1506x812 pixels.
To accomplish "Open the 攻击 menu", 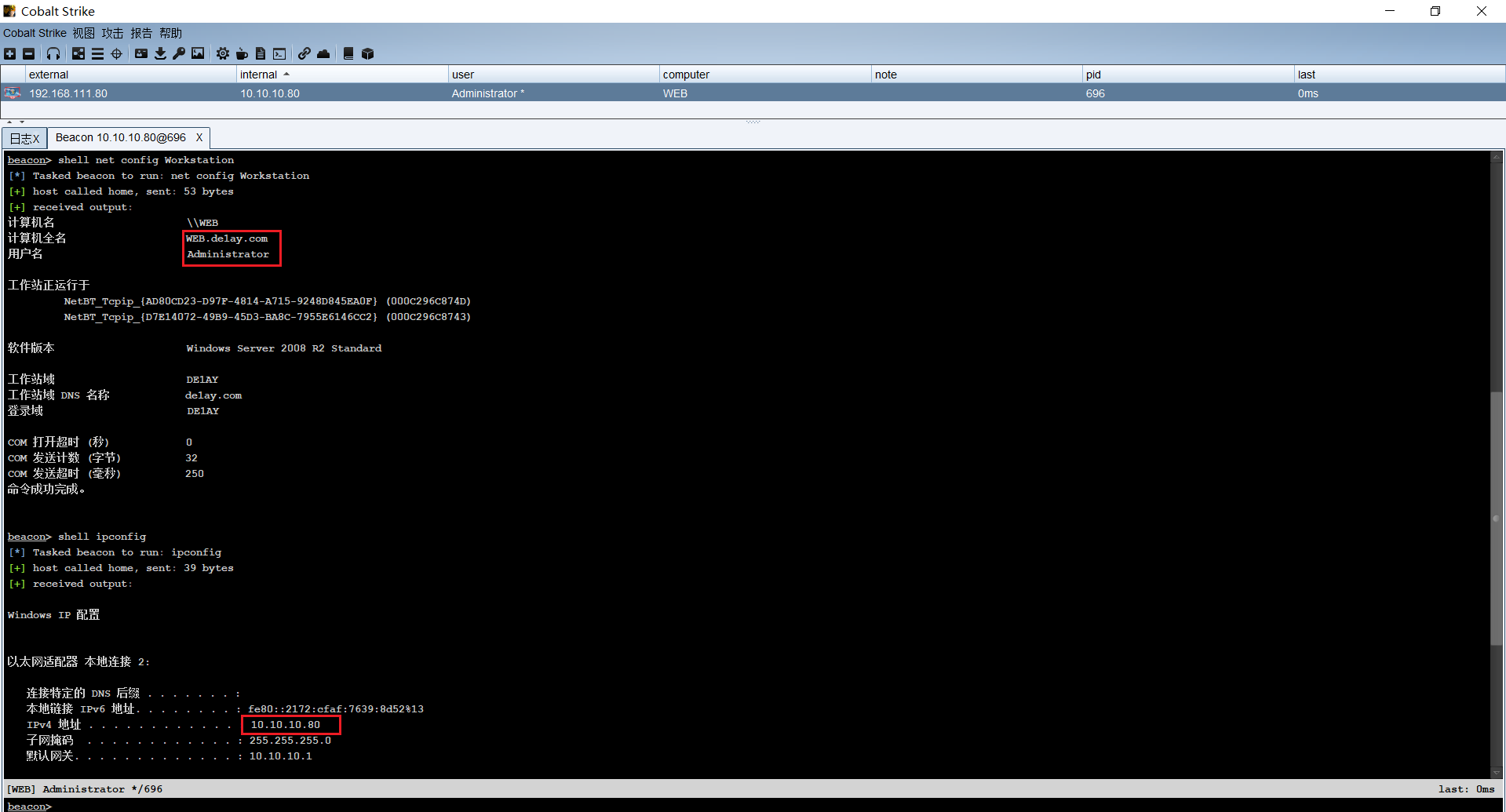I will [112, 33].
